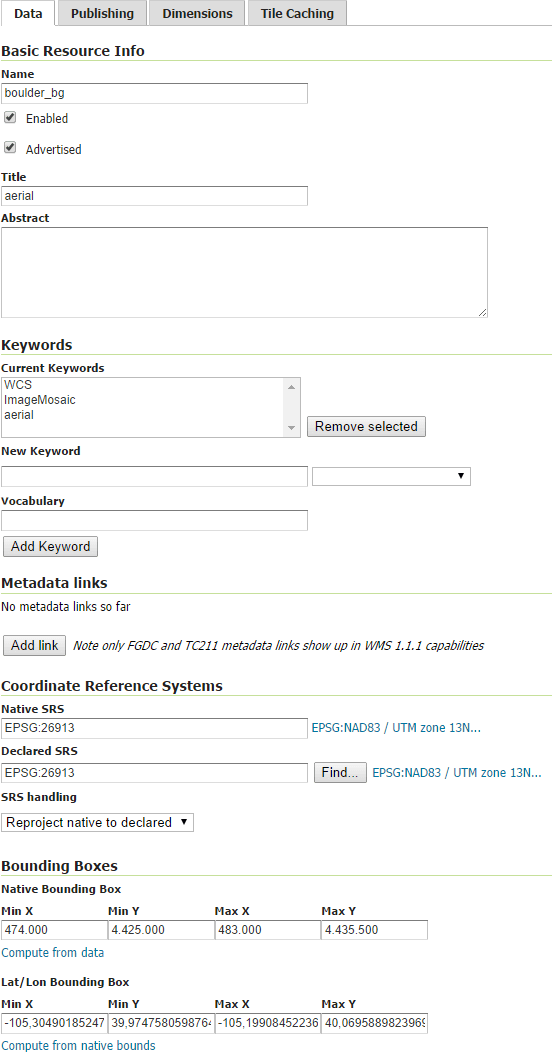This screenshot has width=552, height=1052.
Task: Open the Find... SRS dialog
Action: (x=340, y=772)
